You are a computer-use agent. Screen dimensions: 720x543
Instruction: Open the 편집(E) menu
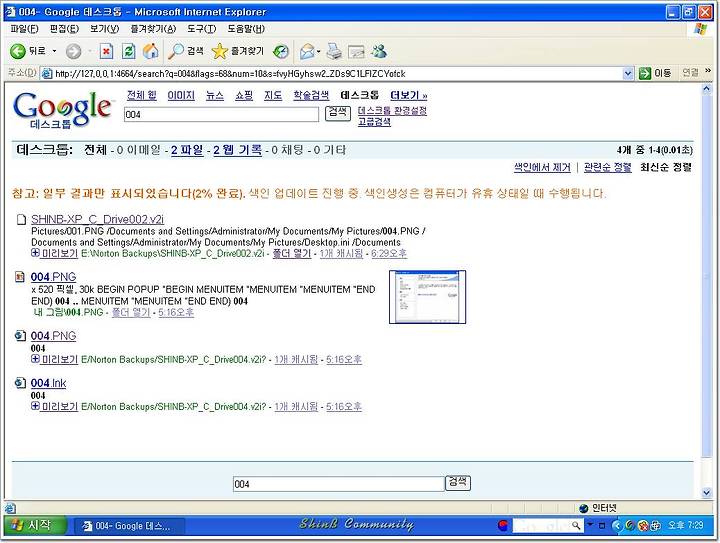64,29
